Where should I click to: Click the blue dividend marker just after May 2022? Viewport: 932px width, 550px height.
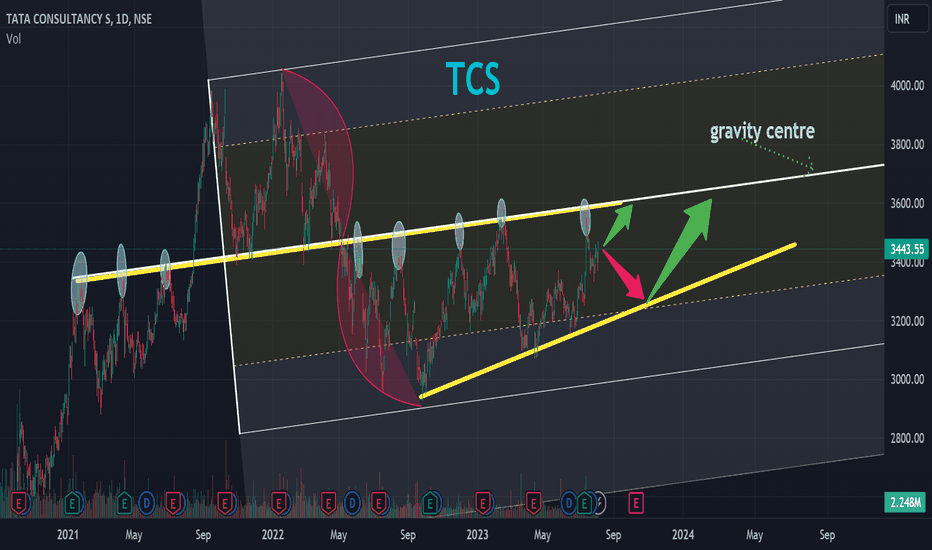pos(352,504)
